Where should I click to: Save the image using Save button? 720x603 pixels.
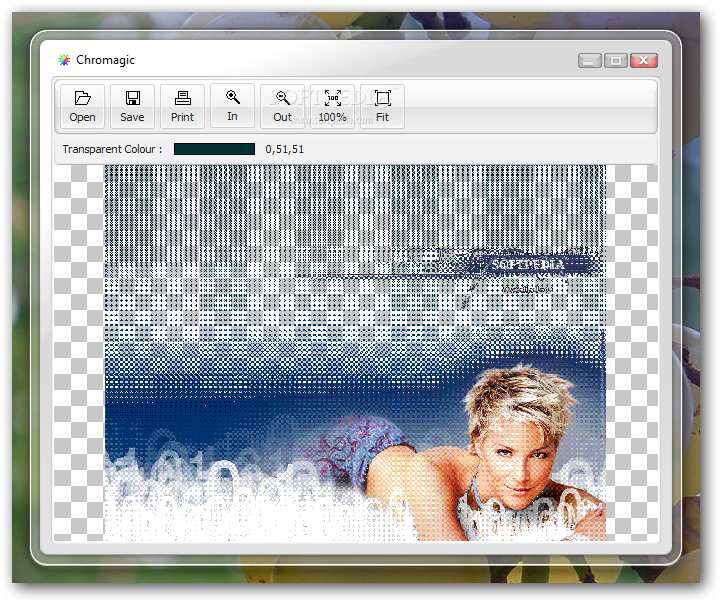133,106
